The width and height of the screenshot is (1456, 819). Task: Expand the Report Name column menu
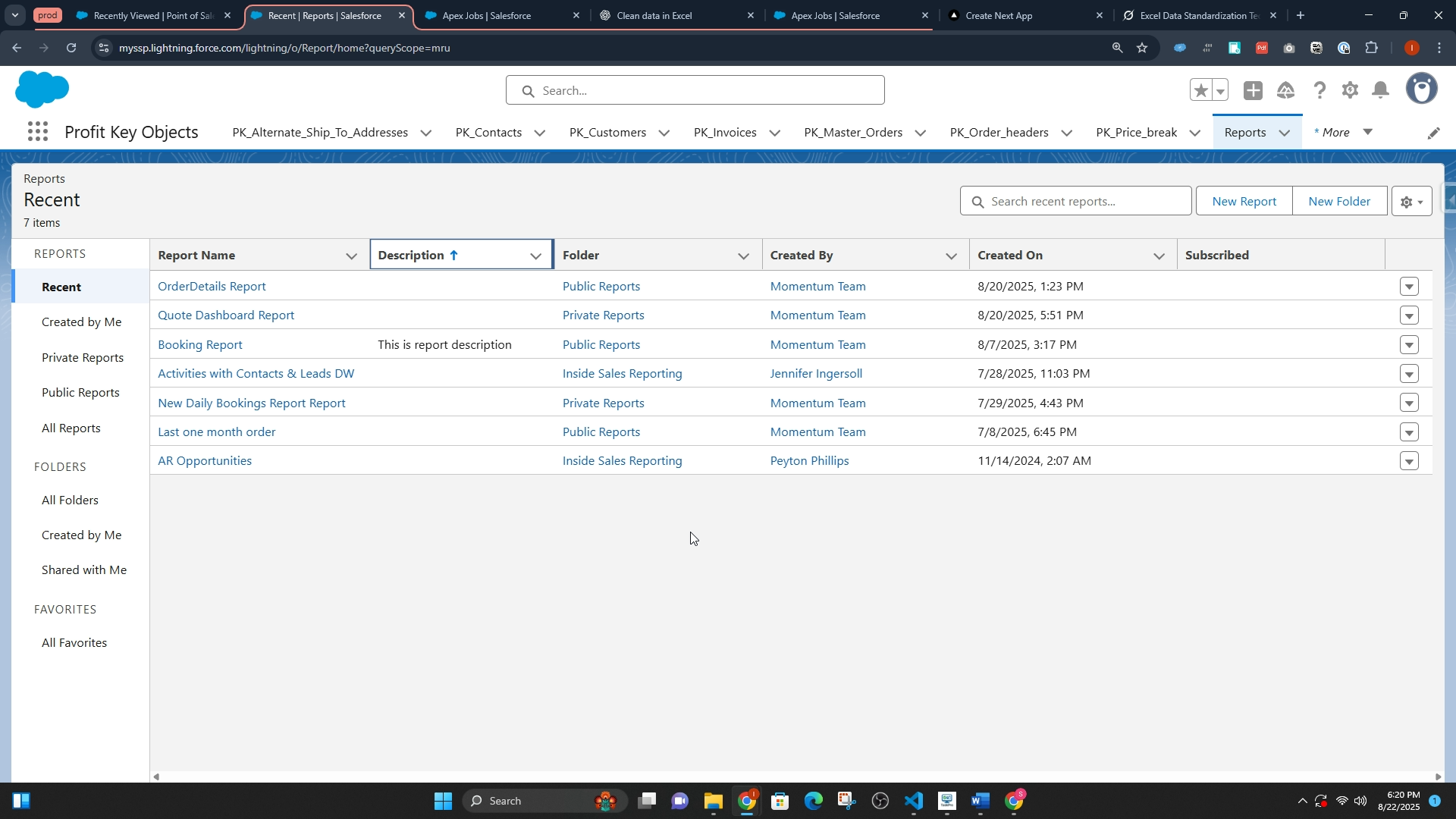(x=351, y=256)
